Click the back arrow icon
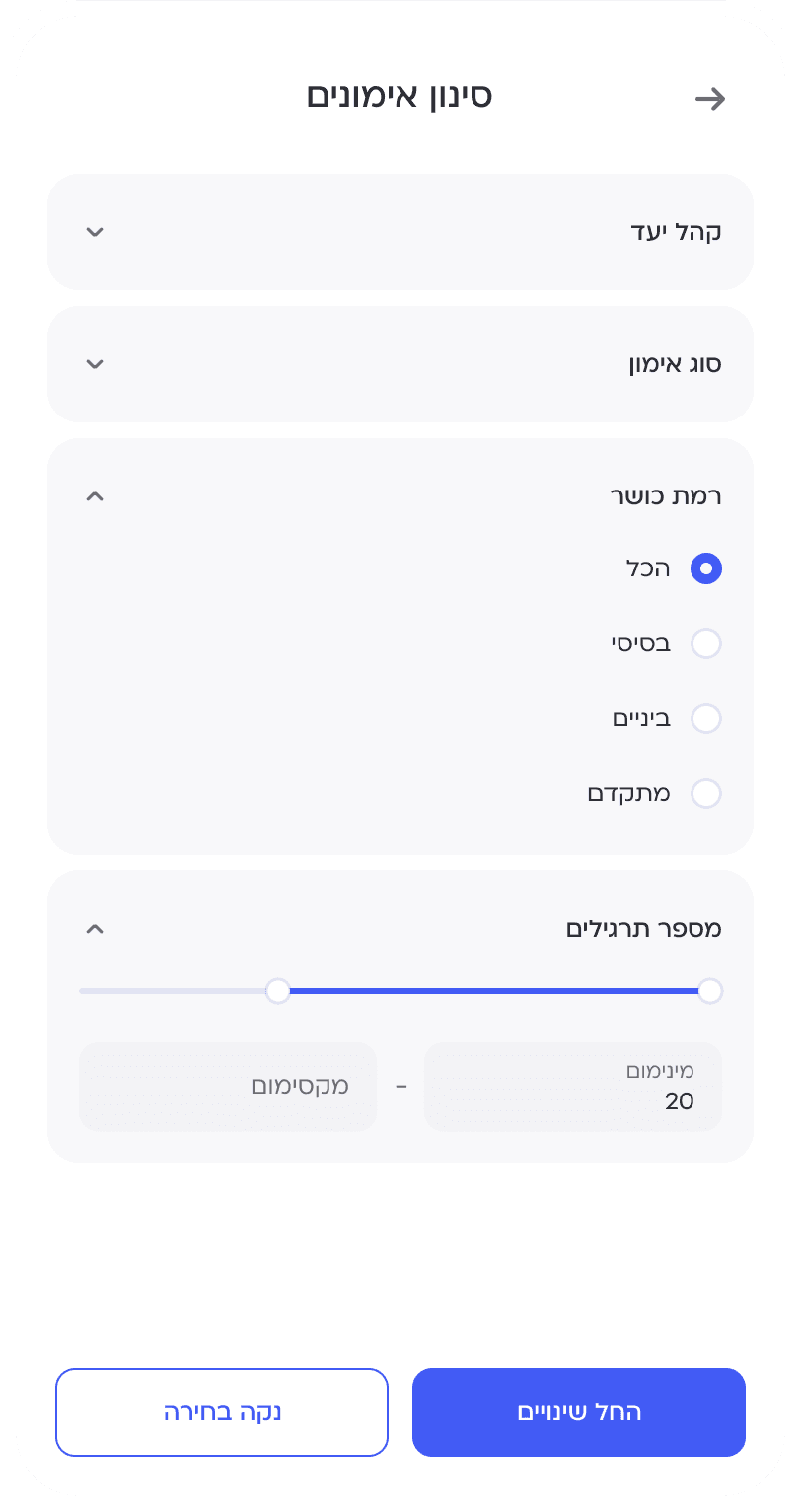This screenshot has height=1512, width=801. 710,98
